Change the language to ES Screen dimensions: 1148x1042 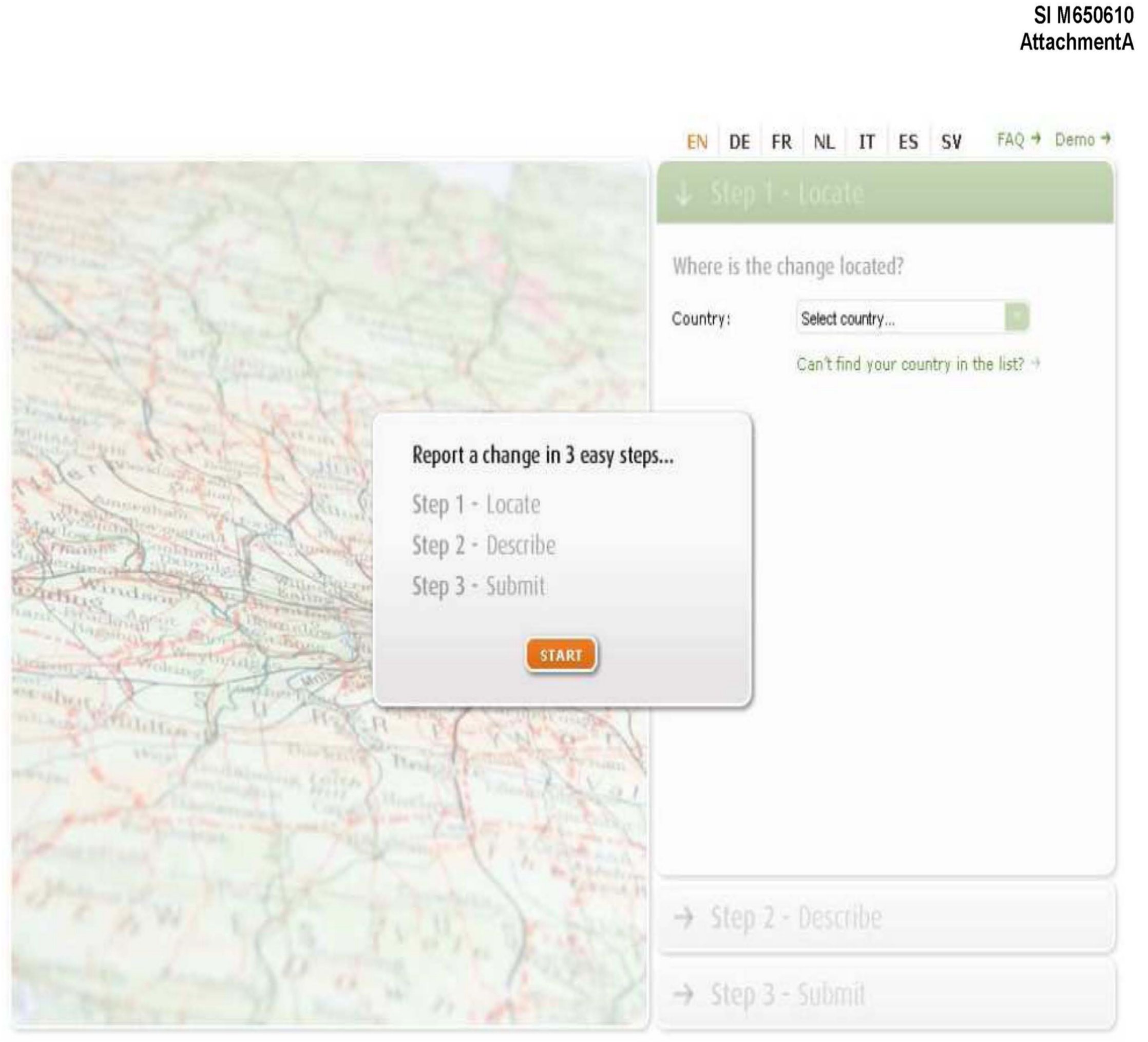908,142
